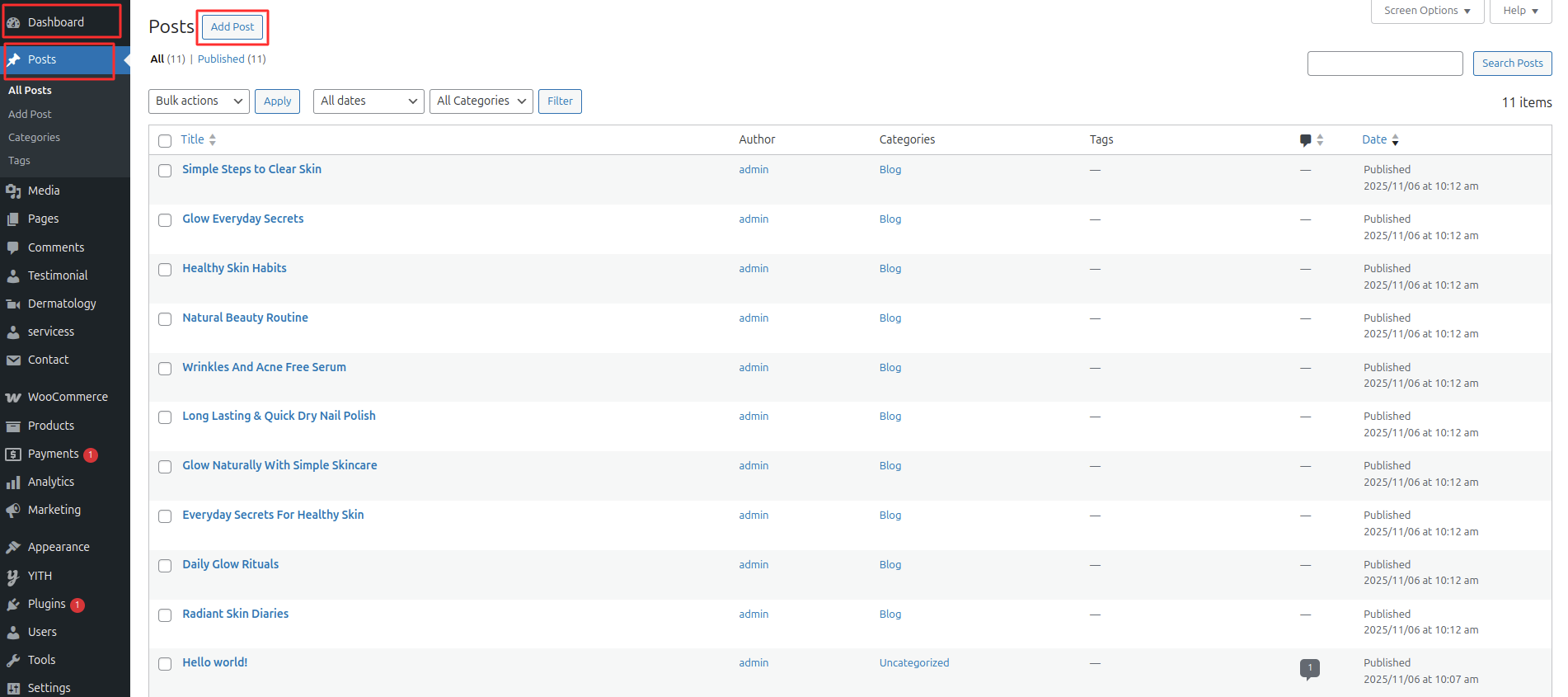This screenshot has height=697, width=1568.
Task: Open the Uncategorized category link
Action: (x=913, y=662)
